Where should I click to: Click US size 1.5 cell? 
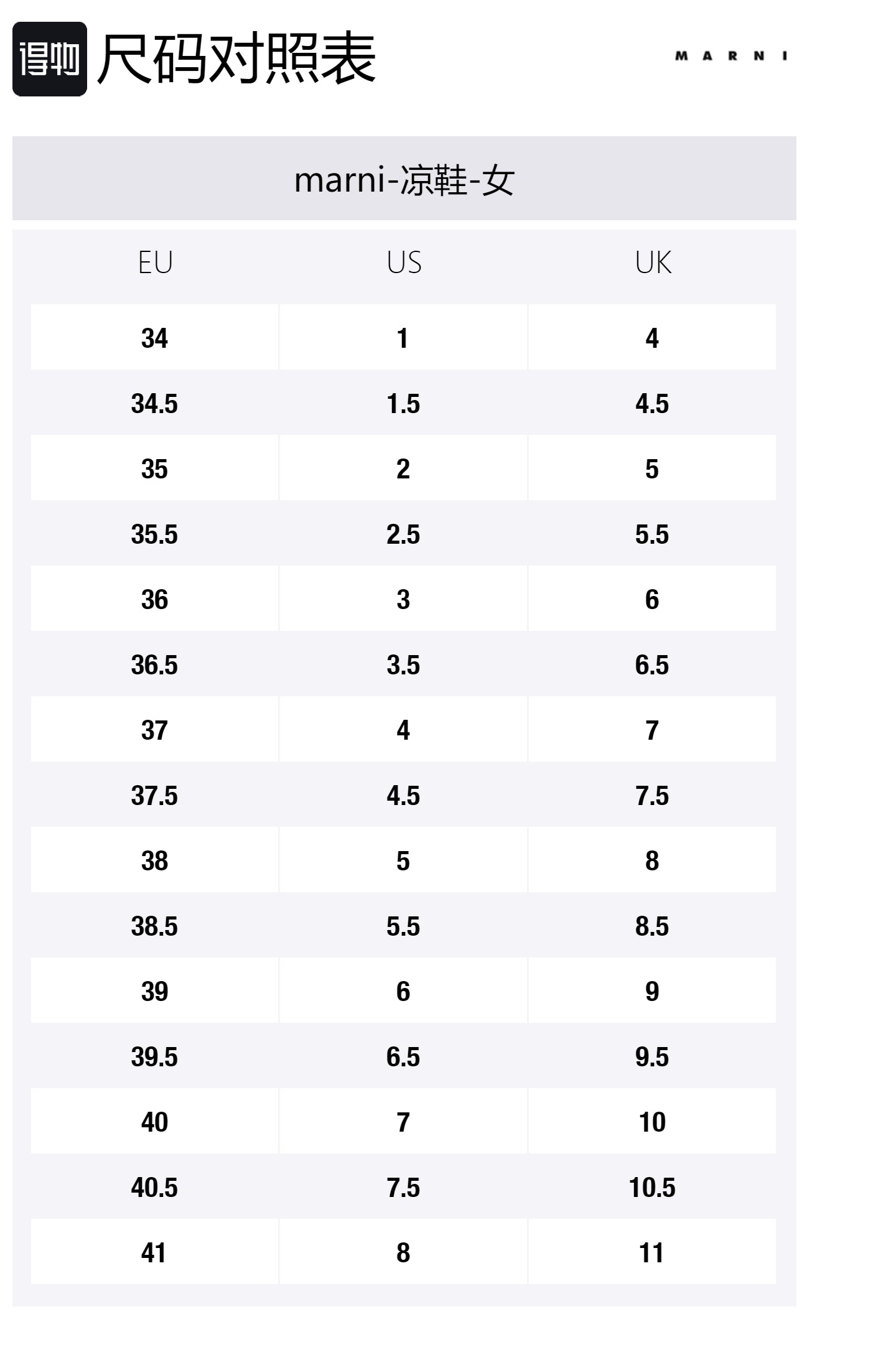click(x=403, y=404)
